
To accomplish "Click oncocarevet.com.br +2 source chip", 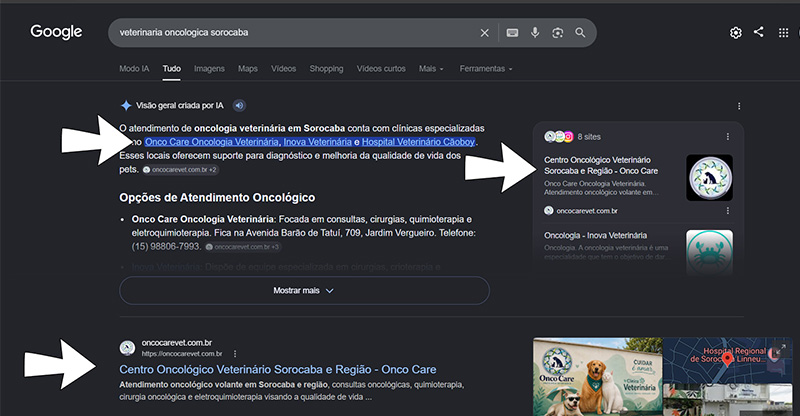I will [x=180, y=169].
